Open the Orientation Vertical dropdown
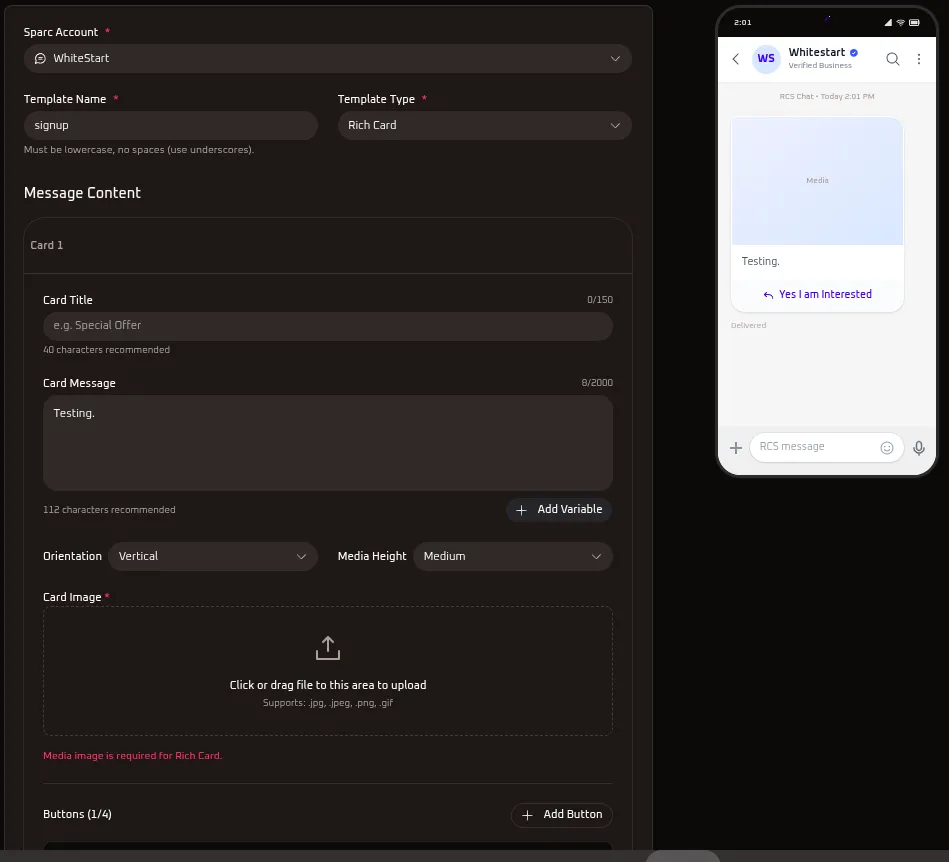The height and width of the screenshot is (862, 949). click(x=213, y=556)
